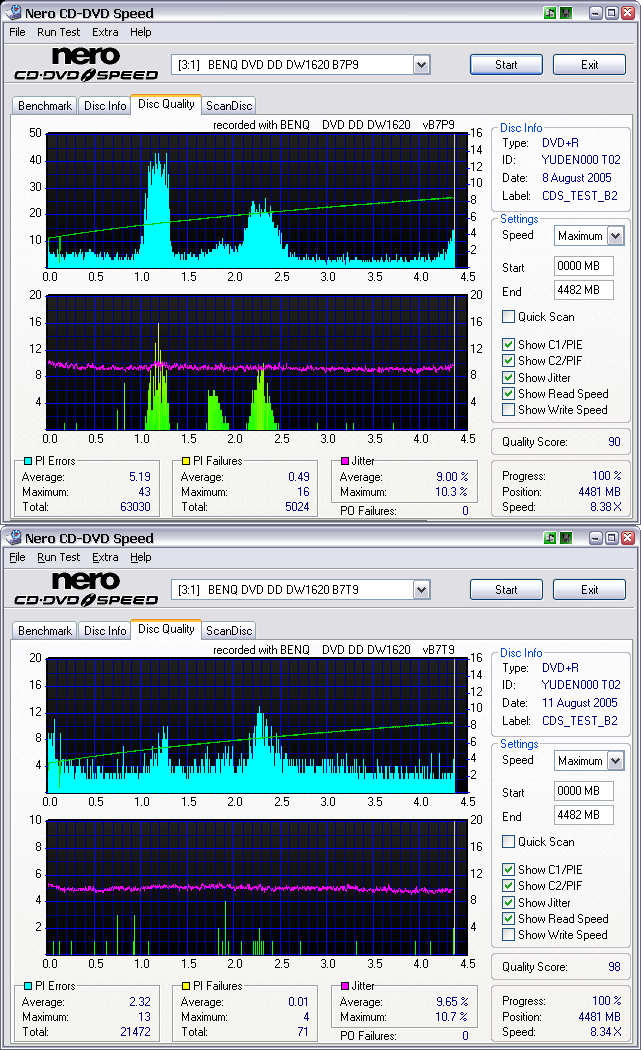Open the BENQ DW1620 B7T9 drive dropdown
Viewport: 641px width, 1050px height.
(x=421, y=590)
